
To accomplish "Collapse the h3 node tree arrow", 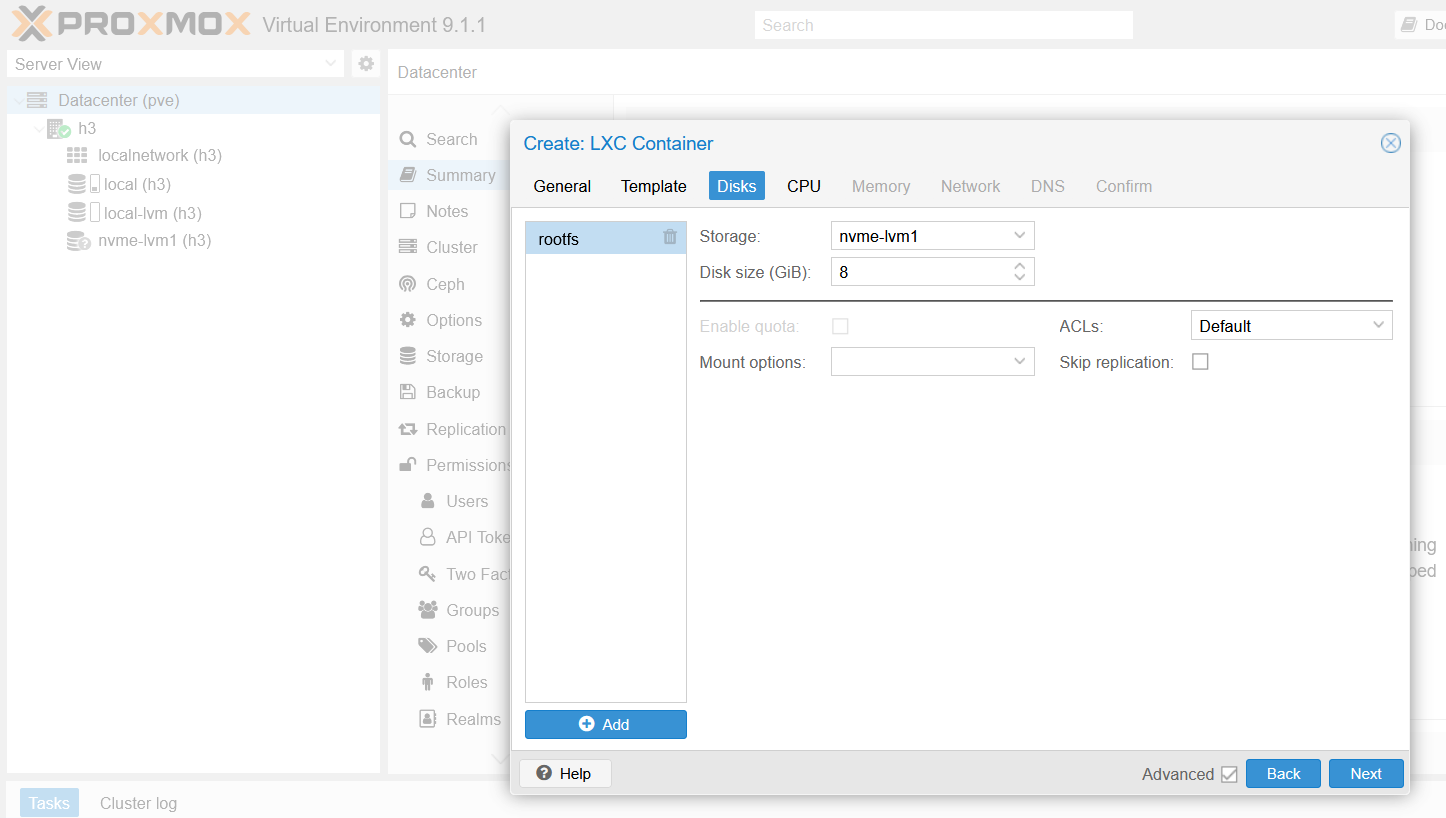I will click(38, 128).
